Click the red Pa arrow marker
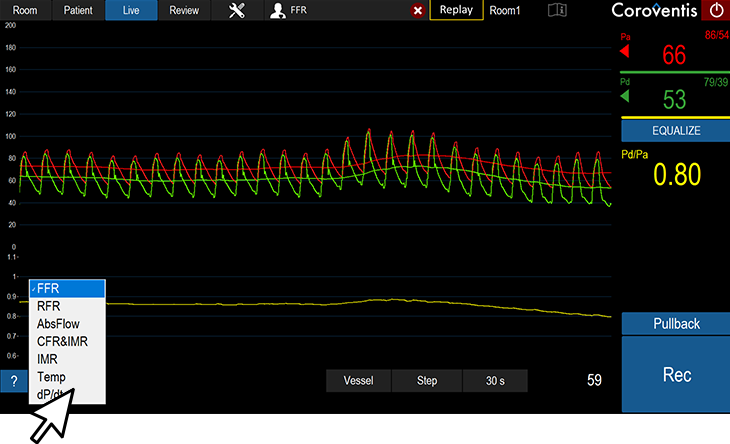The width and height of the screenshot is (730, 444). point(625,51)
